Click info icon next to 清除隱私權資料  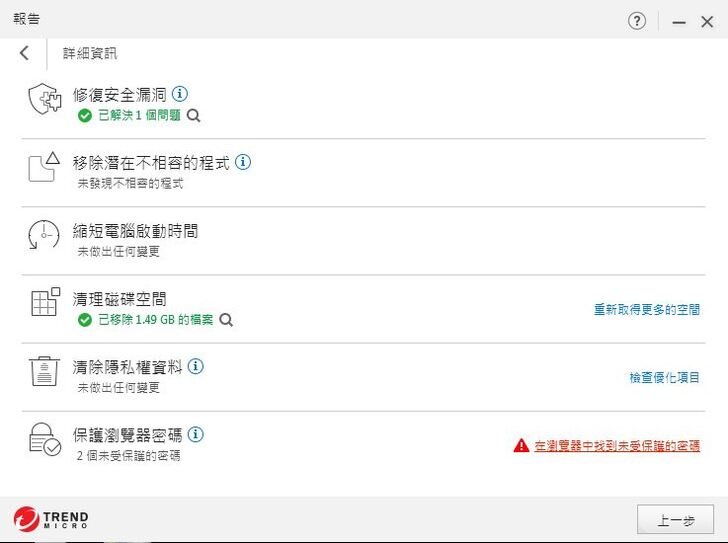[x=196, y=366]
